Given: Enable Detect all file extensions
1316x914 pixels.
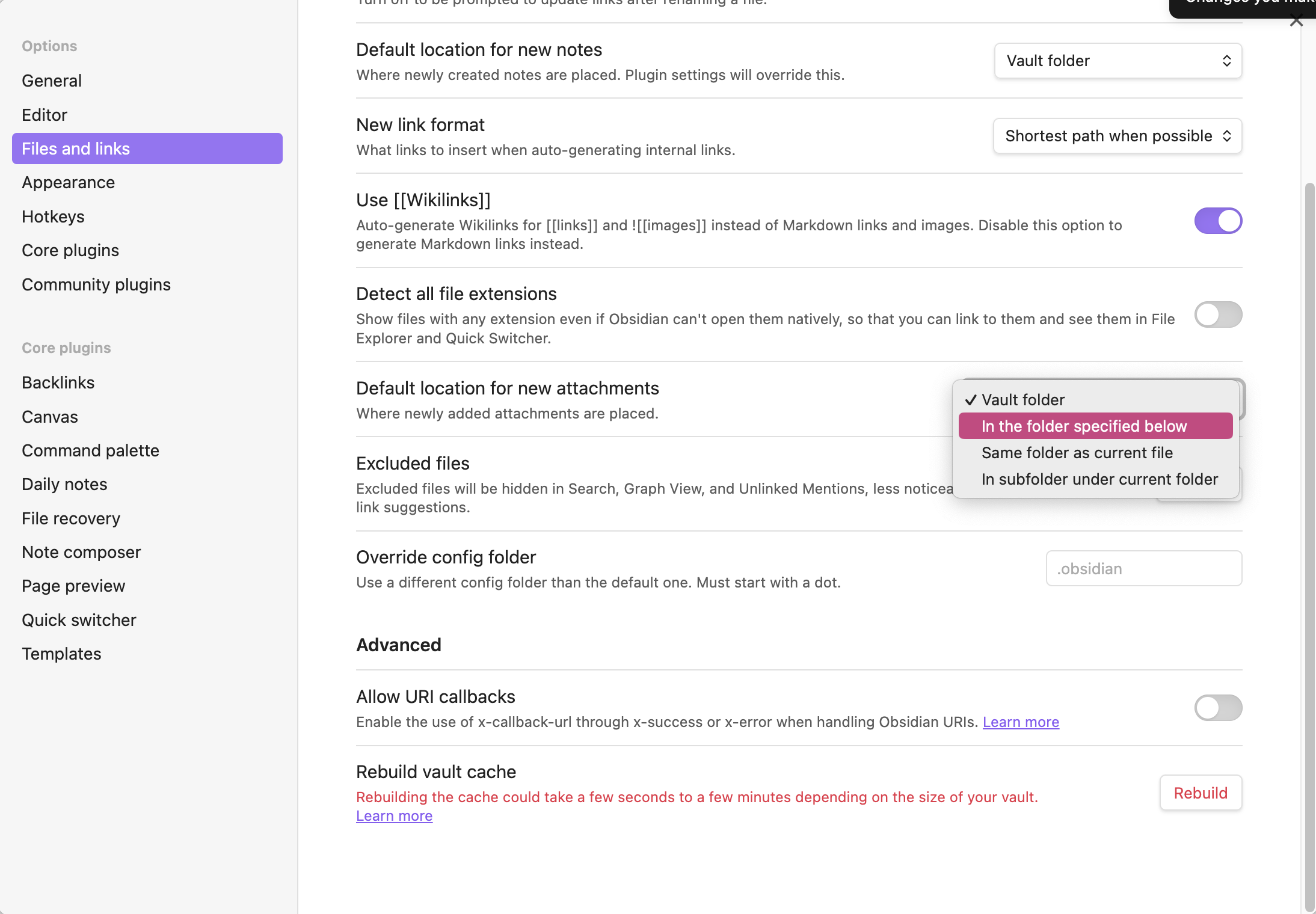Looking at the screenshot, I should [x=1217, y=314].
